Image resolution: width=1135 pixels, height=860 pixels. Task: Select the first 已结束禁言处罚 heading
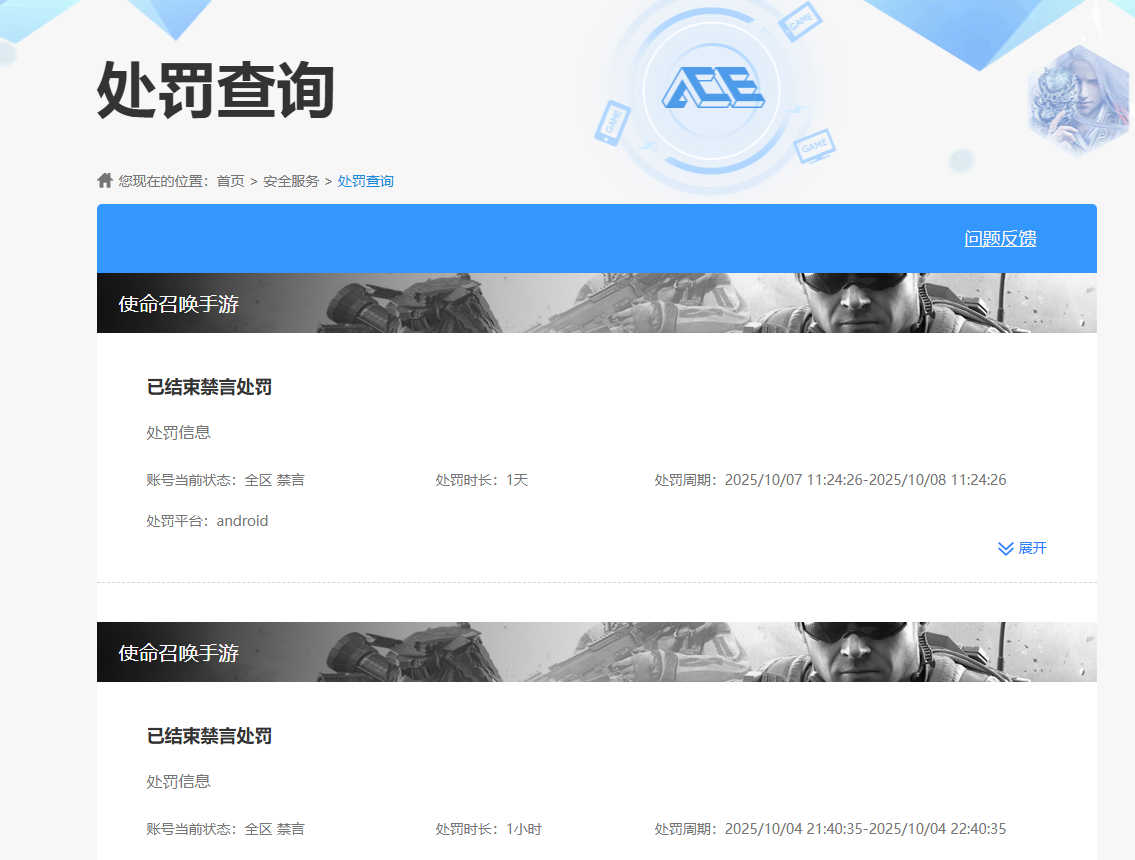(x=209, y=387)
